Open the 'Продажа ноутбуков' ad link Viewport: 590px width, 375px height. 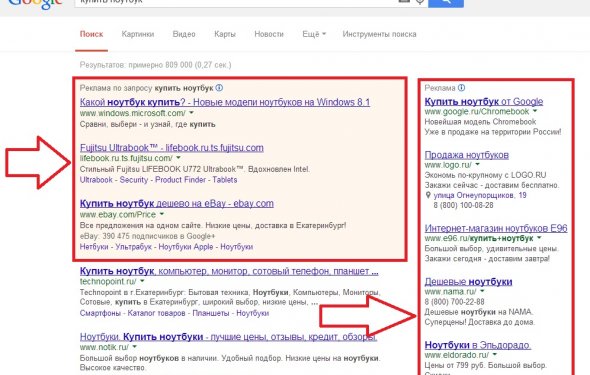467,155
